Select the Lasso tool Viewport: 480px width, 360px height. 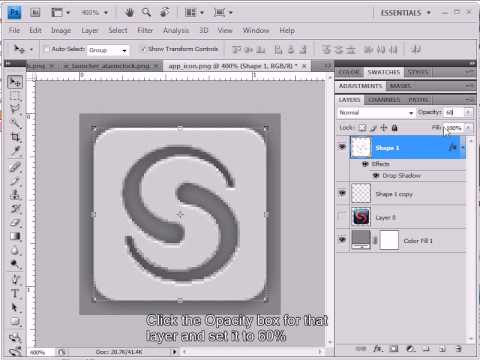tap(15, 109)
